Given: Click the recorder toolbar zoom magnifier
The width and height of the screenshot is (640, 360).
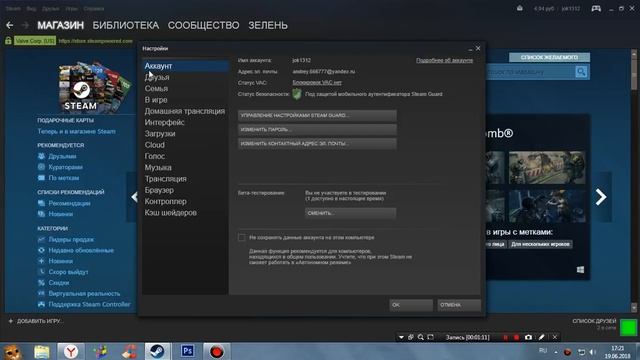Looking at the screenshot, I should [x=421, y=337].
